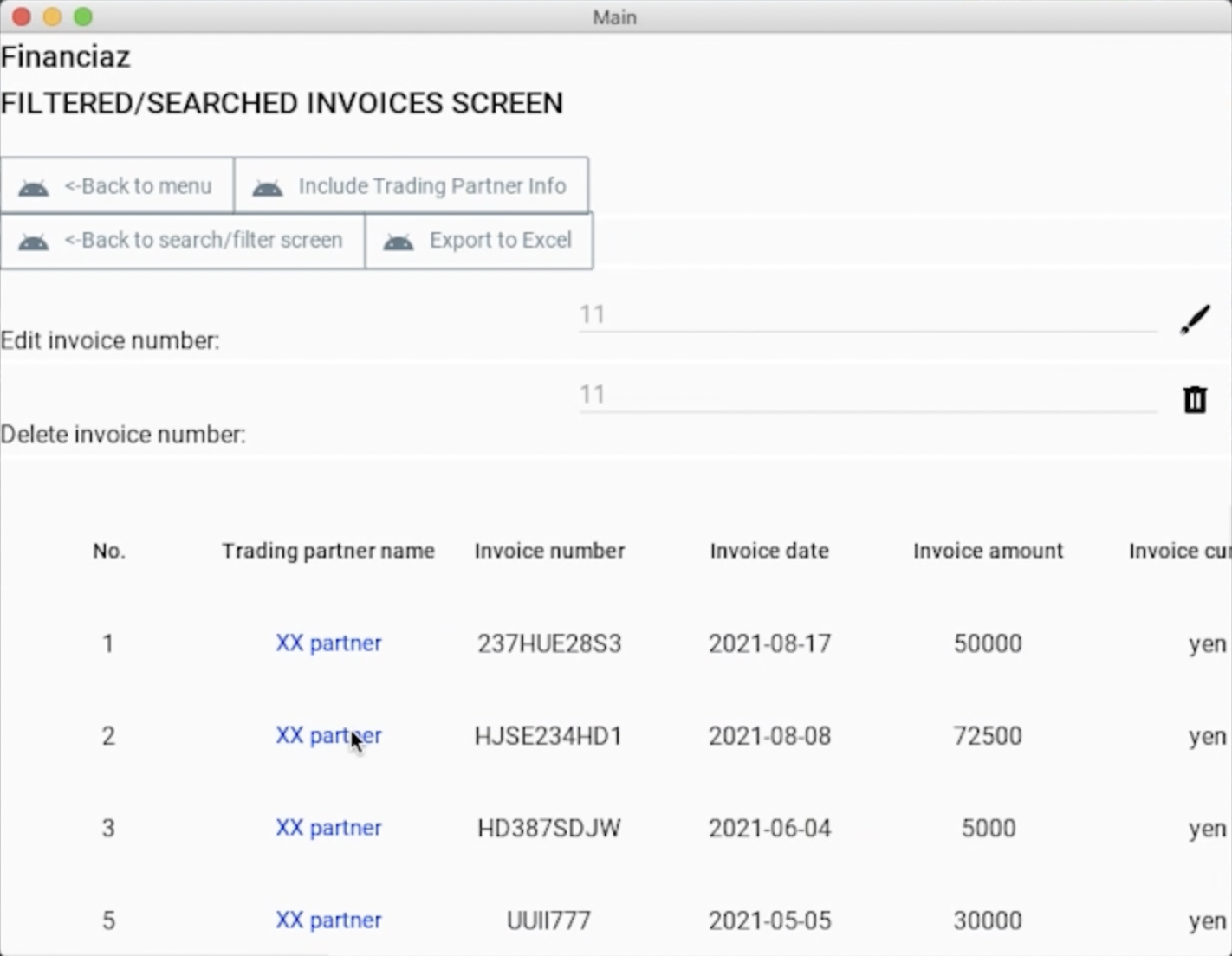Select invoice number HJSE234HD1
1232x956 pixels.
coord(548,736)
